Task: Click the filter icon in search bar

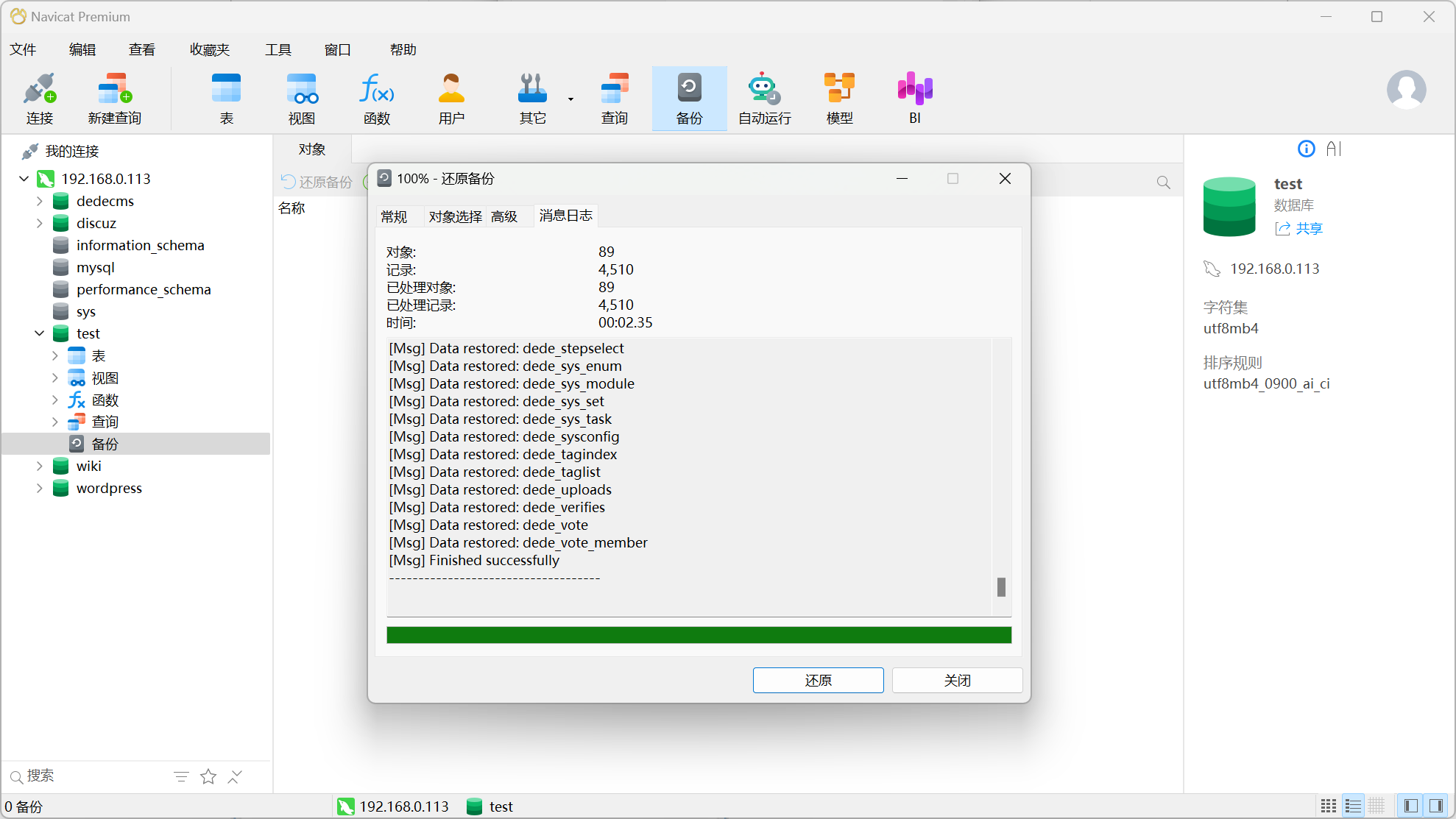Action: (181, 776)
